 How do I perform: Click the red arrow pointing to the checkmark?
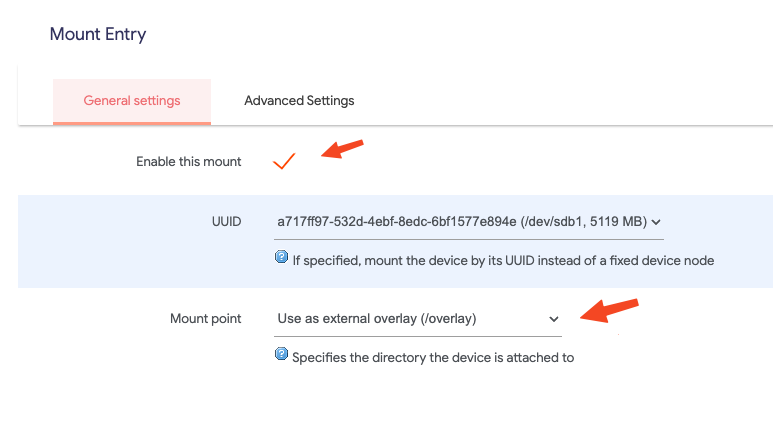tap(342, 149)
